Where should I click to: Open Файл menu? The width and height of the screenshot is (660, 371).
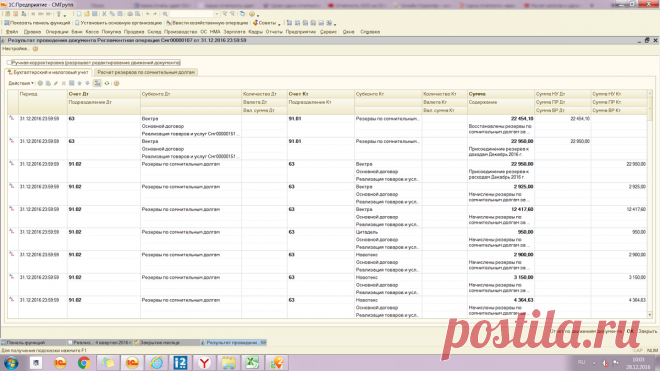click(x=12, y=32)
